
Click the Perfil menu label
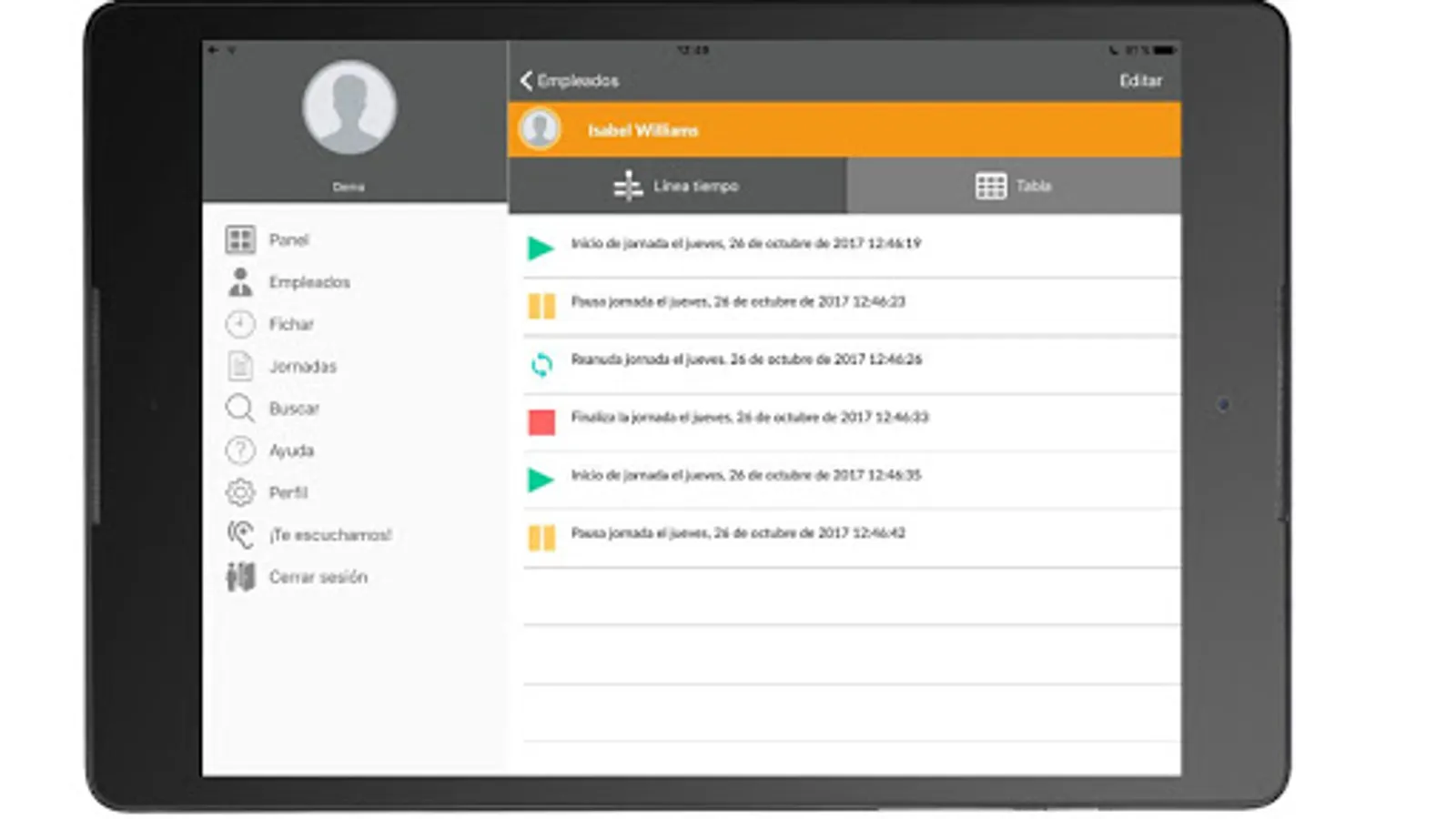pyautogui.click(x=288, y=493)
